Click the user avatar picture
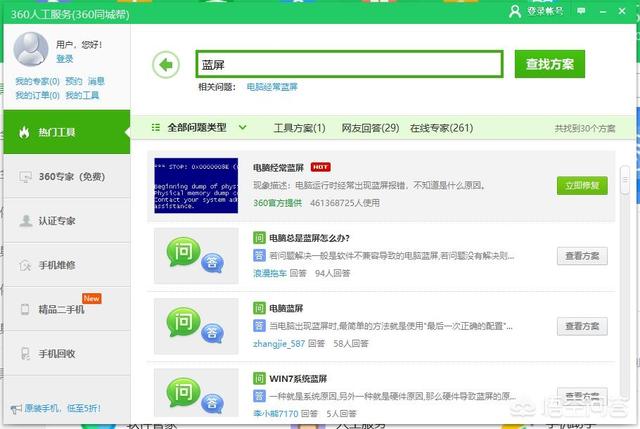Image resolution: width=640 pixels, height=429 pixels. (31, 49)
